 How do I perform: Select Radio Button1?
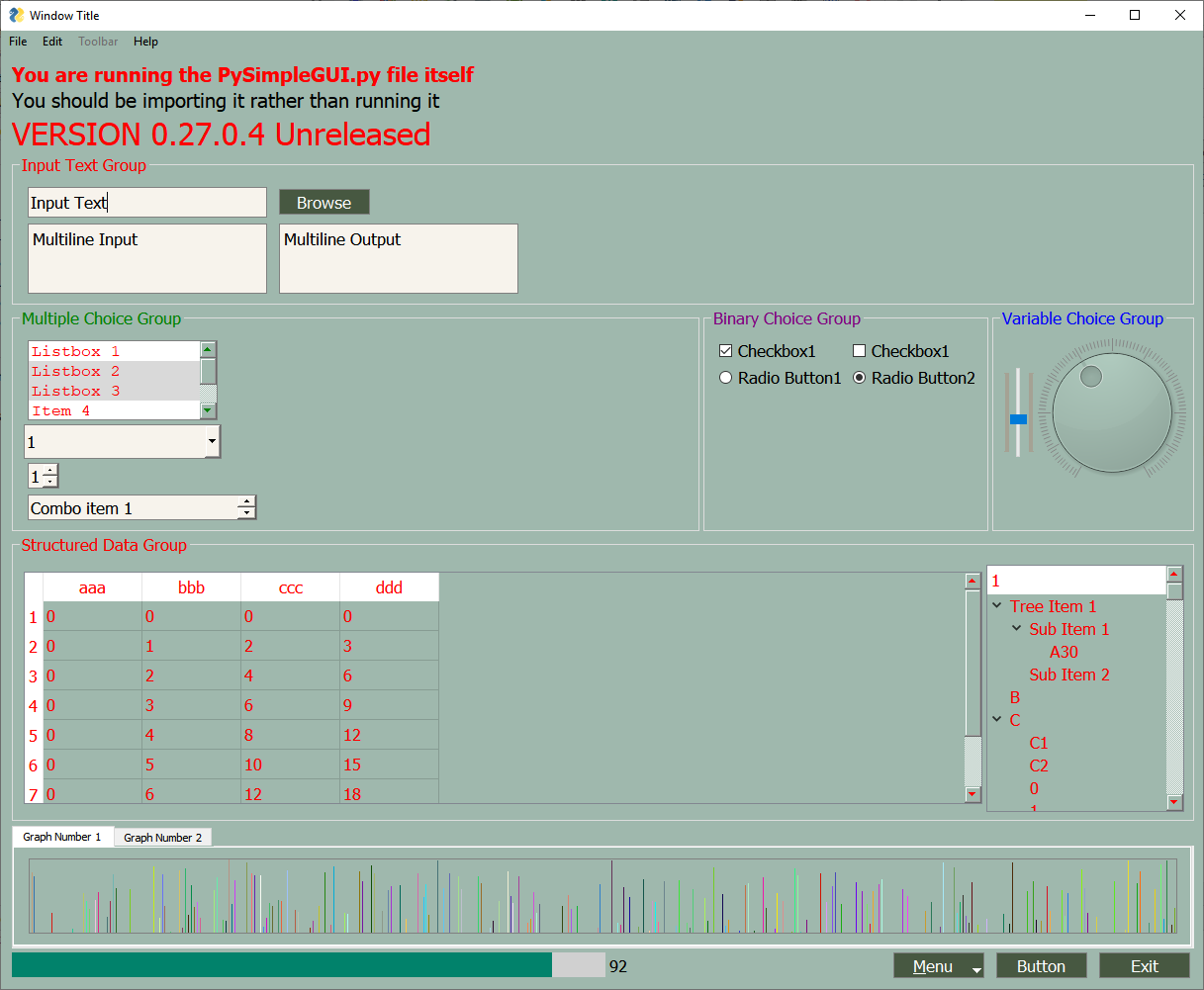(x=725, y=377)
